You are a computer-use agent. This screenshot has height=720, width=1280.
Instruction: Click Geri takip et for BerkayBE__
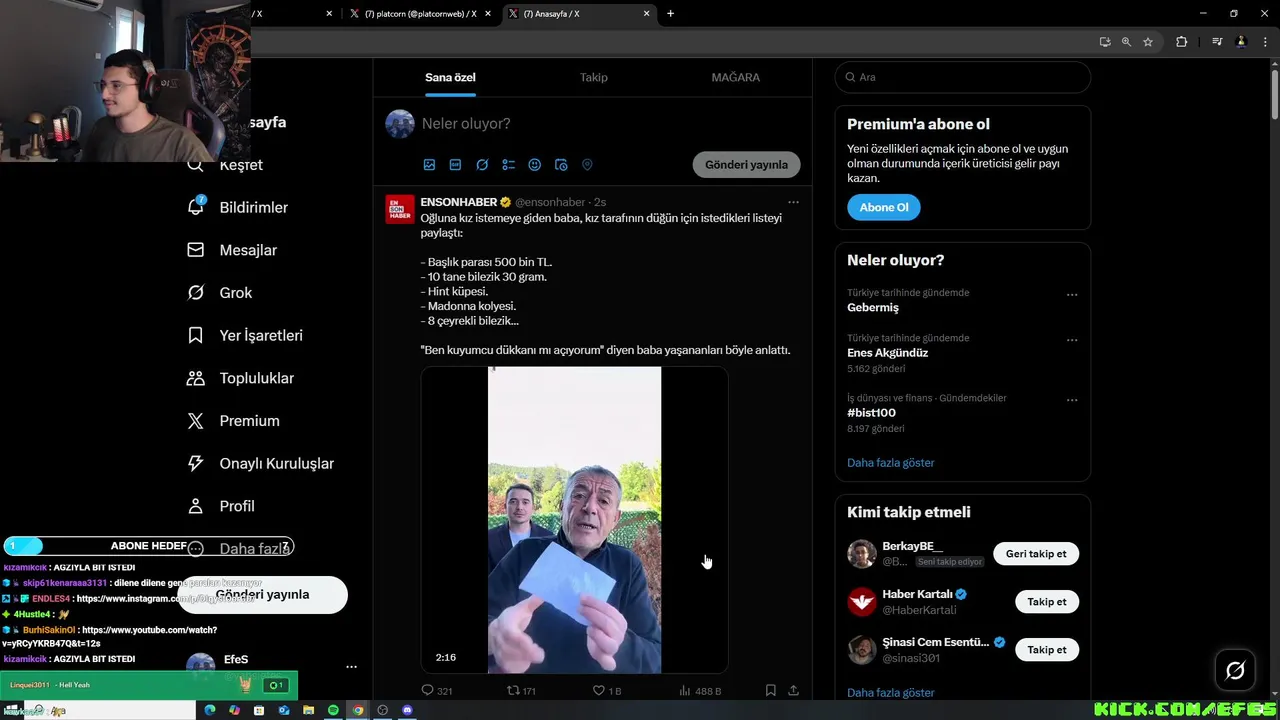[x=1036, y=554]
